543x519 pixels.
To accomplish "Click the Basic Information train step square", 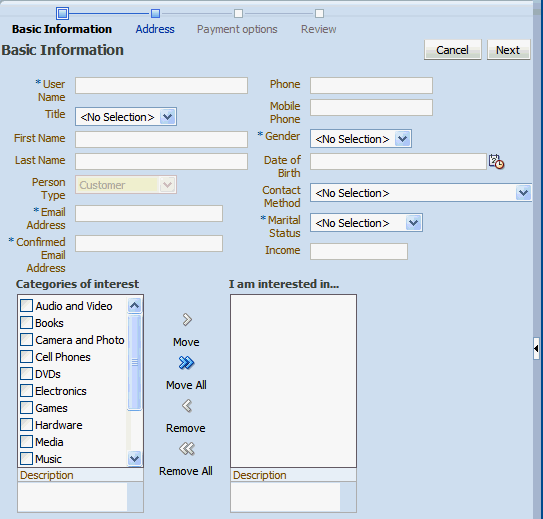I will (62, 14).
